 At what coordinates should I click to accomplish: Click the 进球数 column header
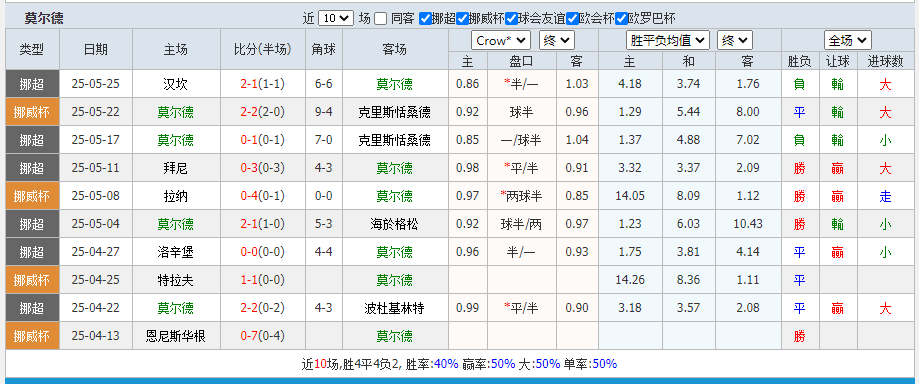click(x=885, y=61)
